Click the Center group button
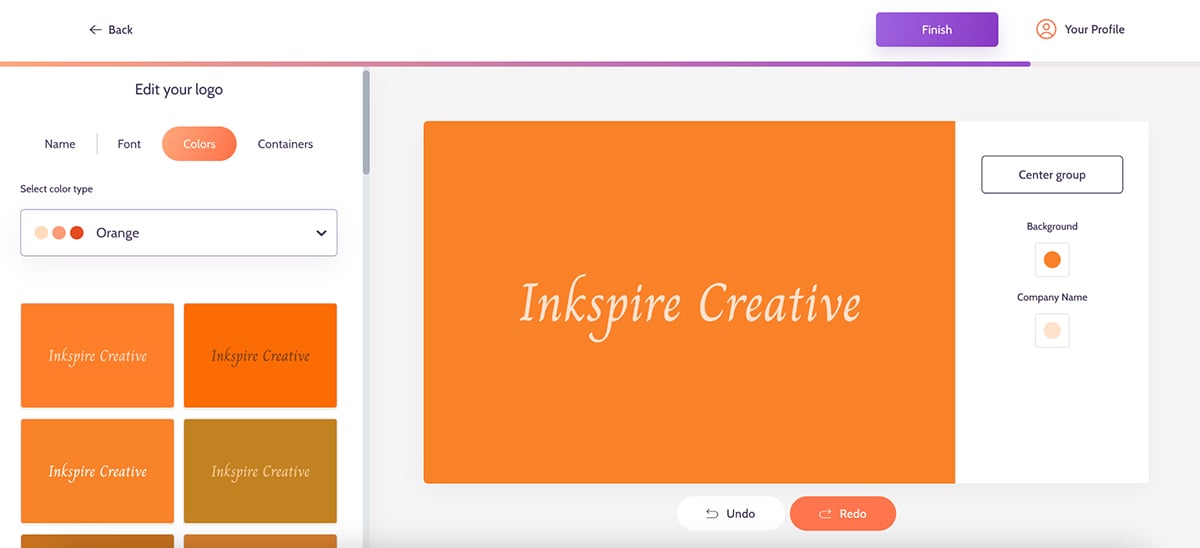This screenshot has width=1200, height=548. 1051,175
